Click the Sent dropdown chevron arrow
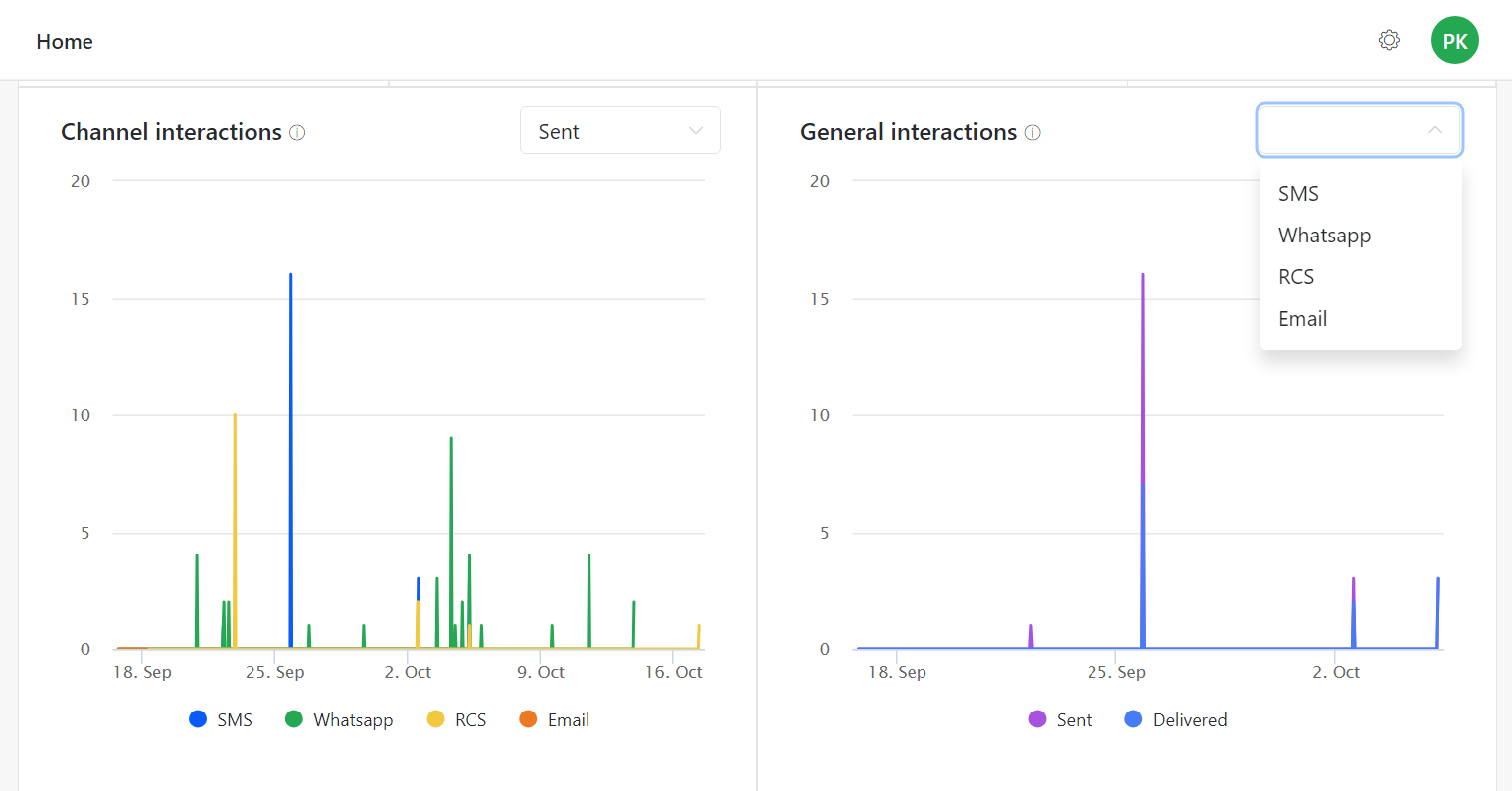This screenshot has height=791, width=1512. [696, 131]
